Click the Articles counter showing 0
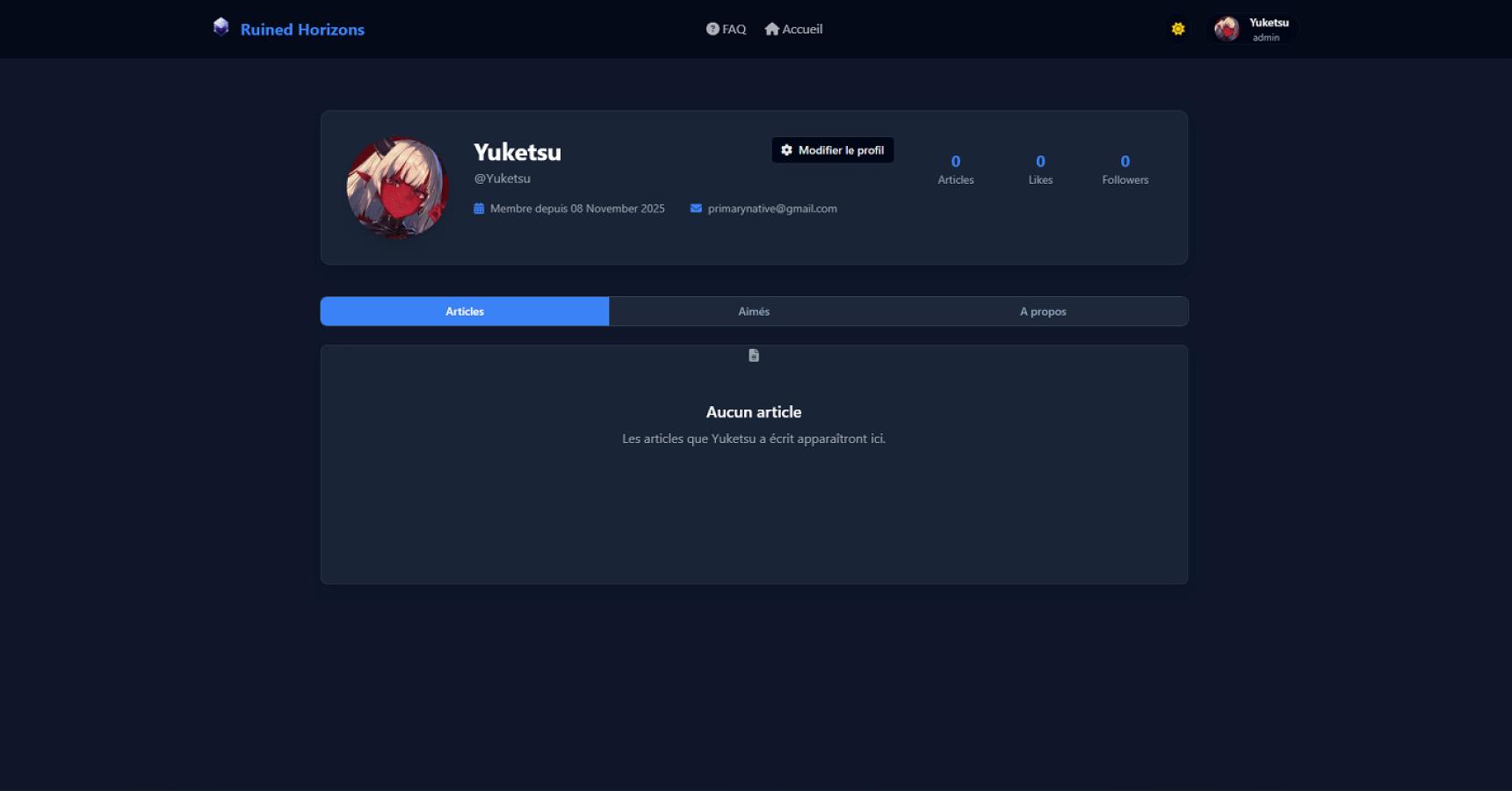The height and width of the screenshot is (791, 1512). point(955,169)
